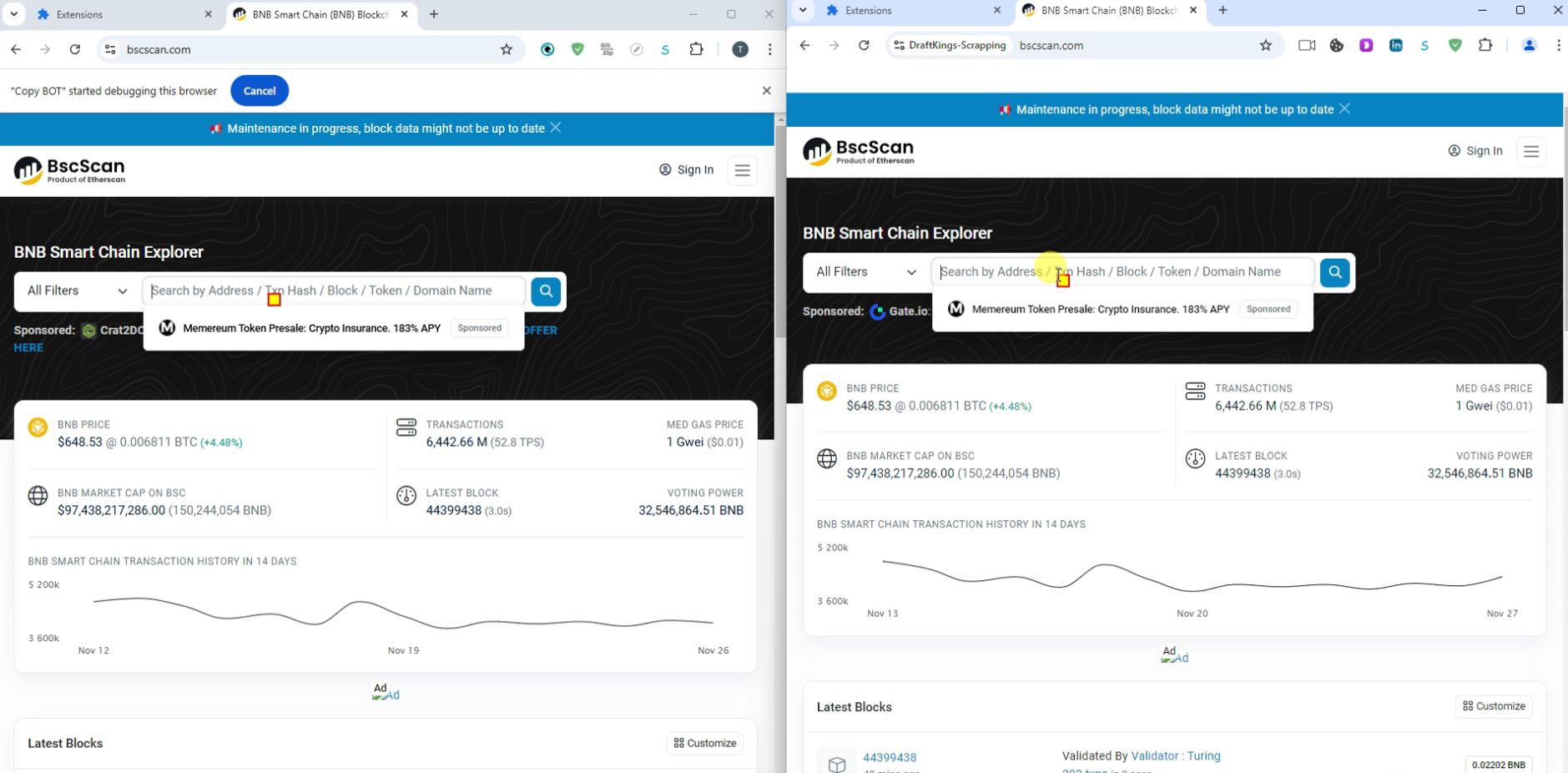Click Sign In in left window
The height and width of the screenshot is (773, 1568).
[687, 170]
